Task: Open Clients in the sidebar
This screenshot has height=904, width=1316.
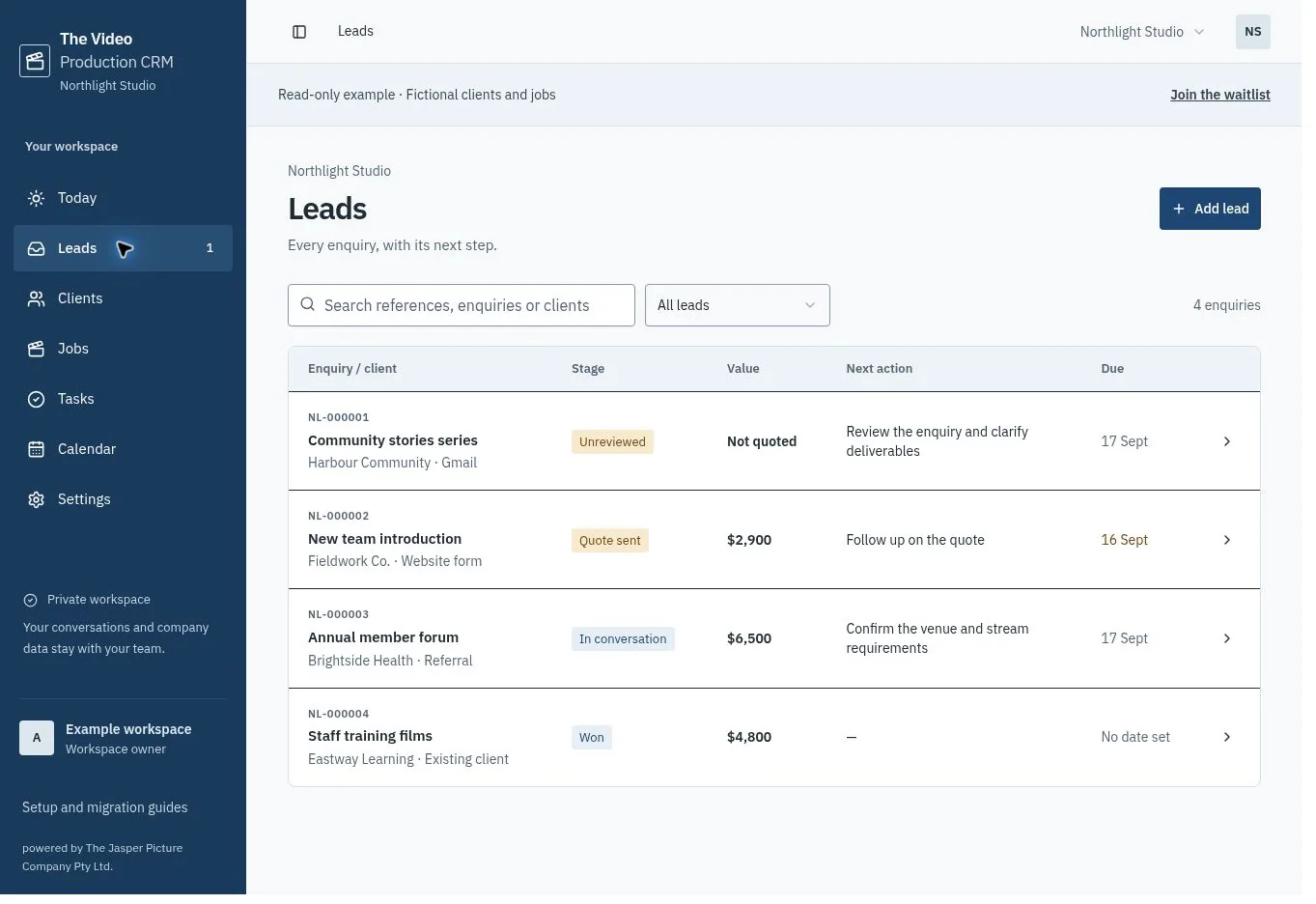Action: [x=123, y=298]
